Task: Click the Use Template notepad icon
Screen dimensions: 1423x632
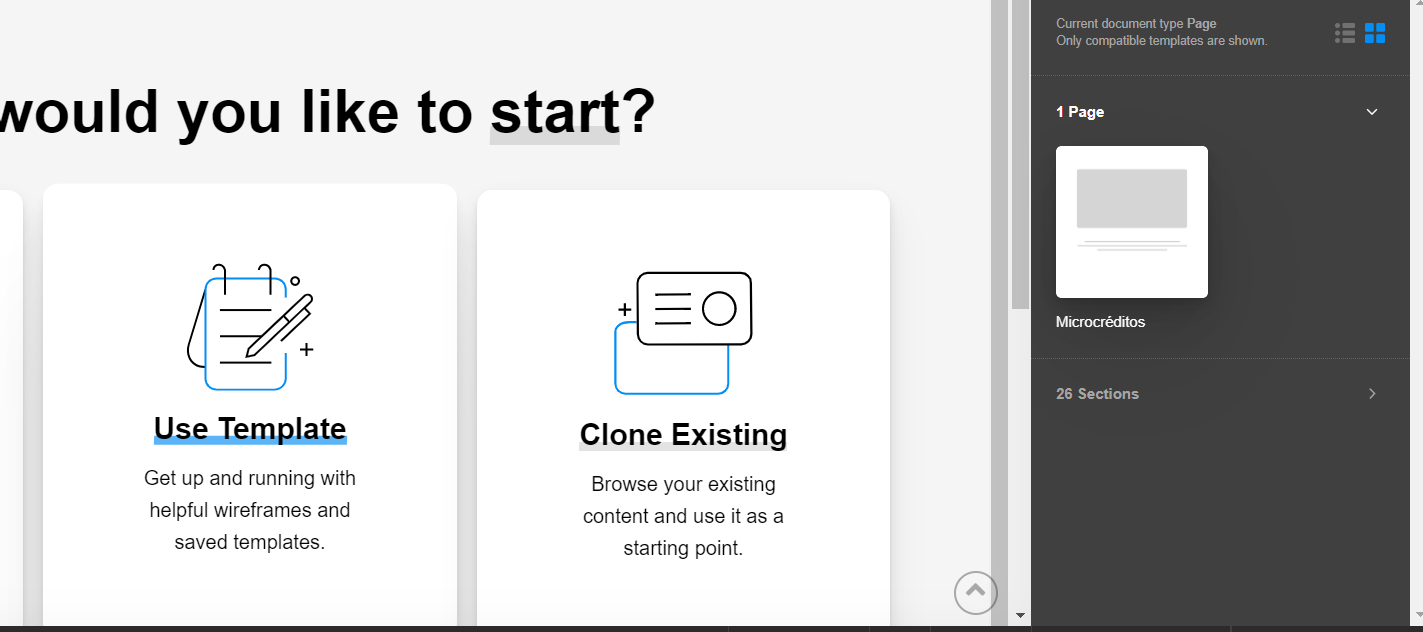Action: 250,326
